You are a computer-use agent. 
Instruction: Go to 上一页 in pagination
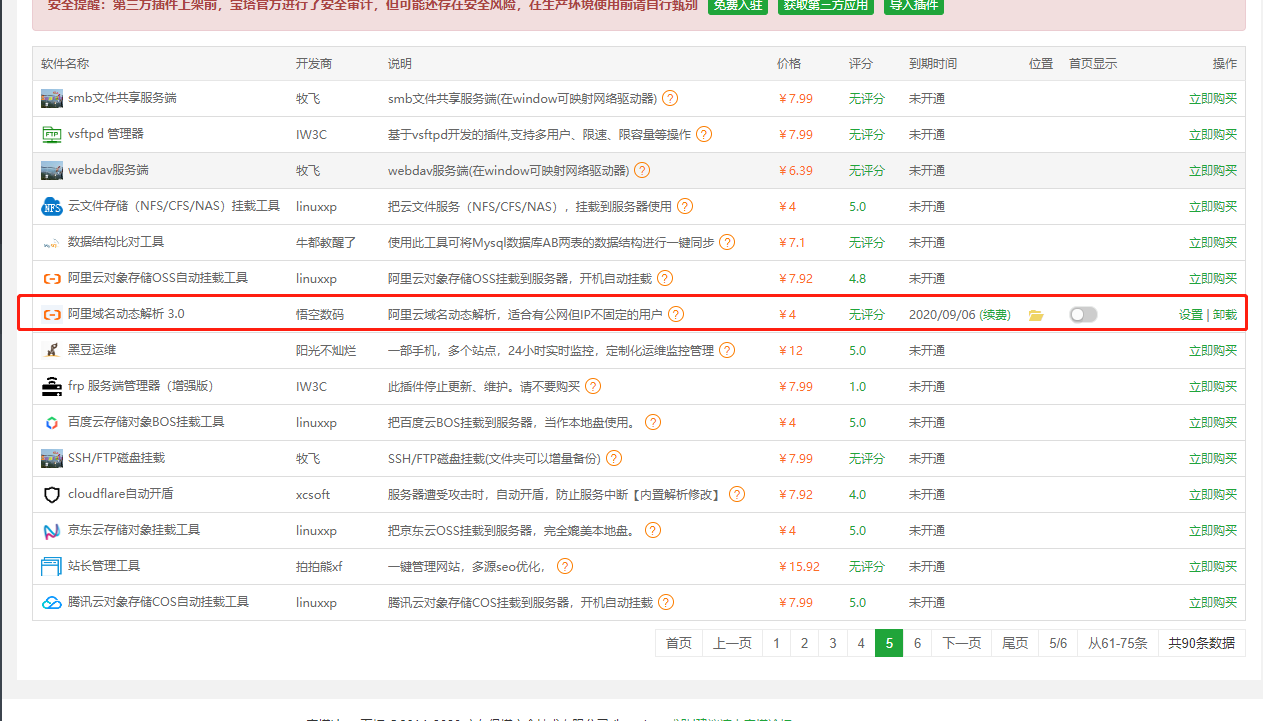coord(732,643)
